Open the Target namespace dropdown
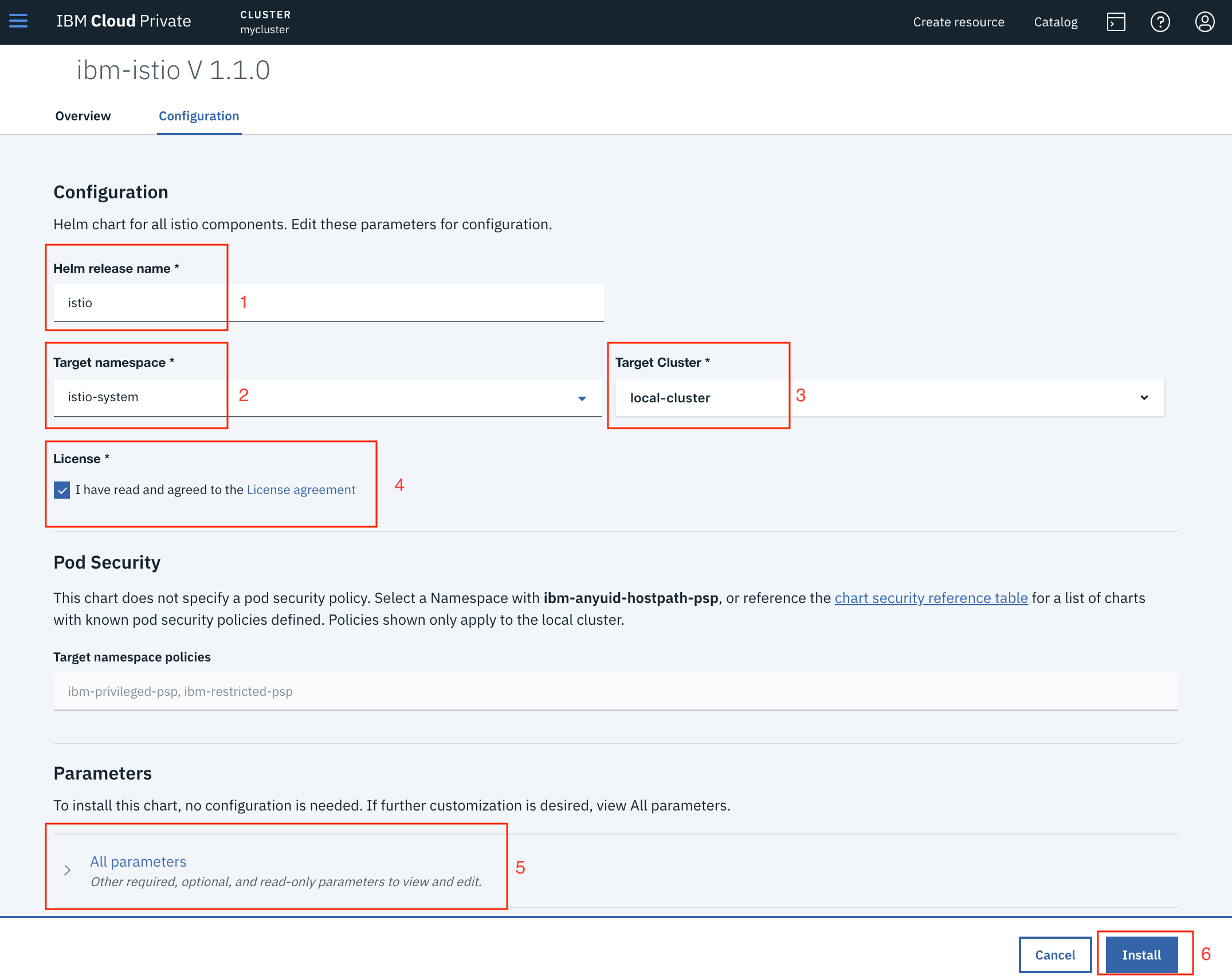Image resolution: width=1232 pixels, height=979 pixels. (328, 397)
